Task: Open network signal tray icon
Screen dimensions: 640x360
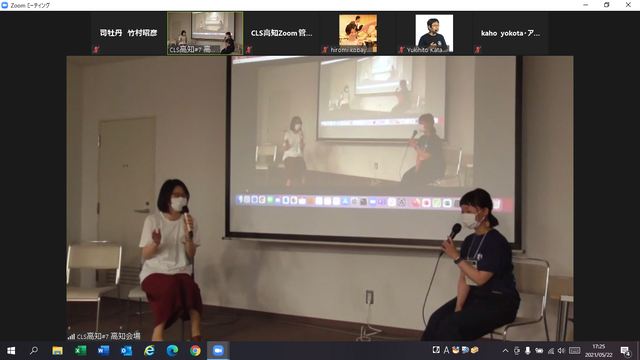Action: [x=551, y=351]
